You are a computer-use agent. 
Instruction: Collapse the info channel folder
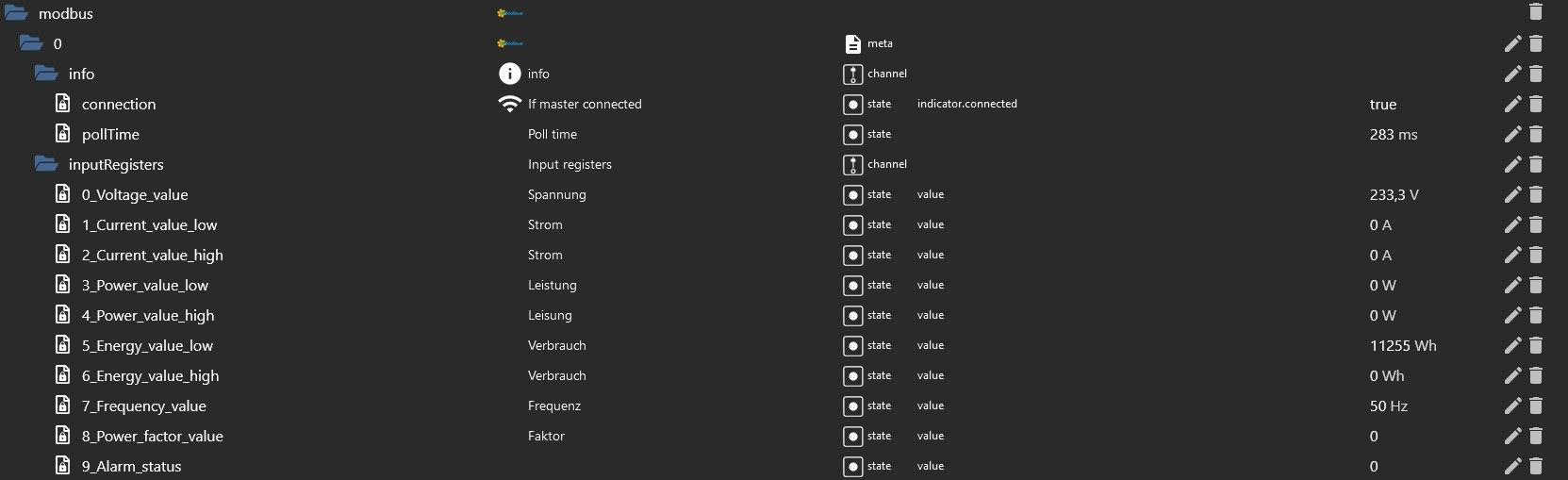click(x=46, y=74)
